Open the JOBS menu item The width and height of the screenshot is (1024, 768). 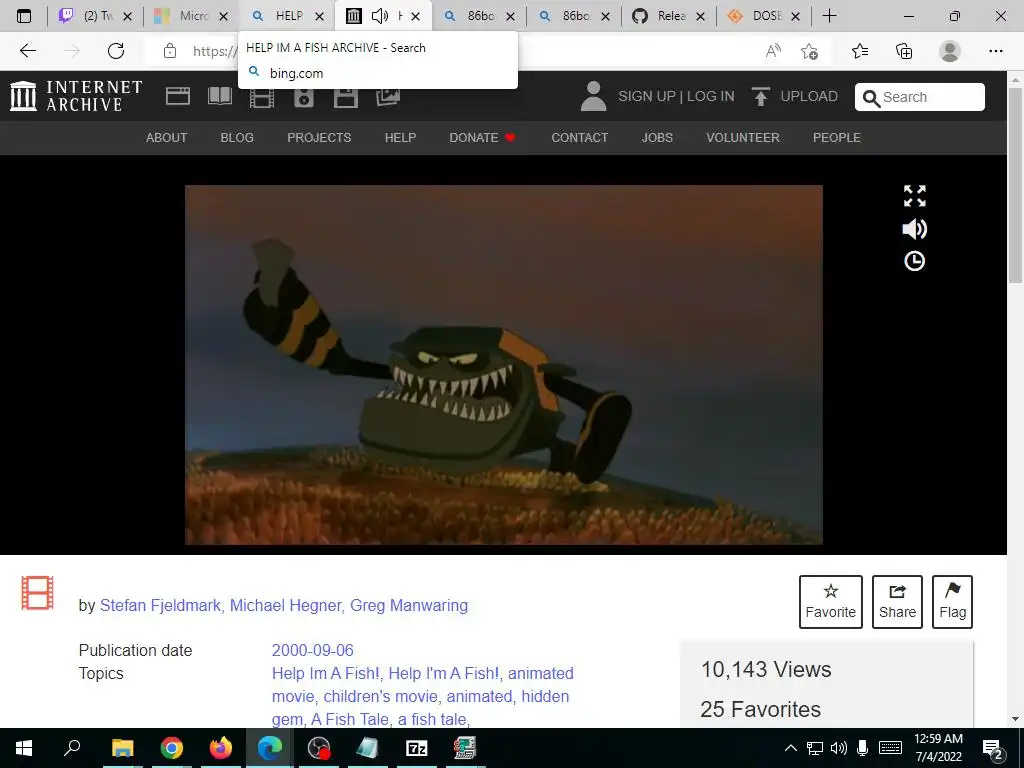(657, 138)
